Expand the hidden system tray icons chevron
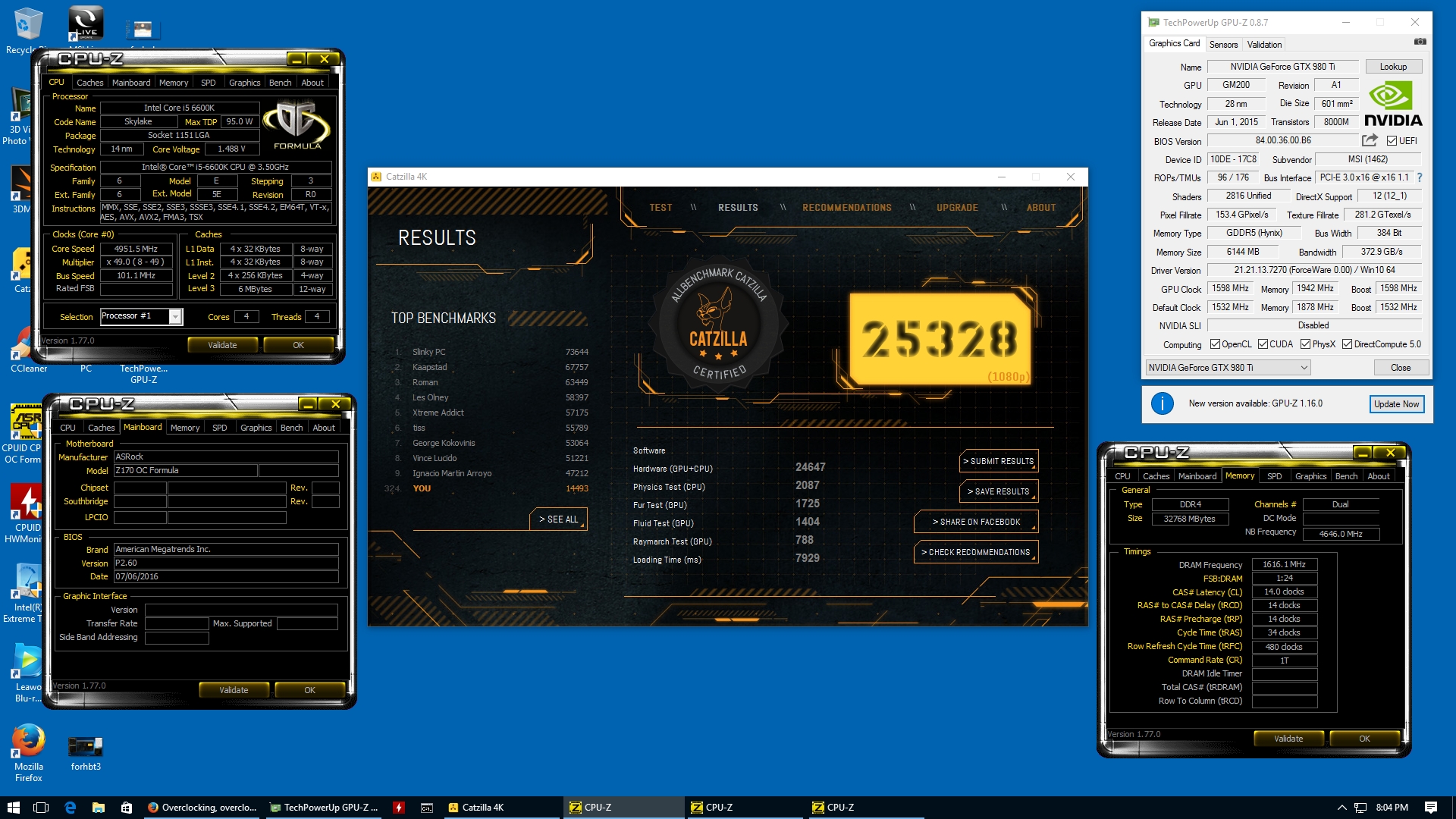Viewport: 1456px width, 819px height. click(x=1341, y=808)
